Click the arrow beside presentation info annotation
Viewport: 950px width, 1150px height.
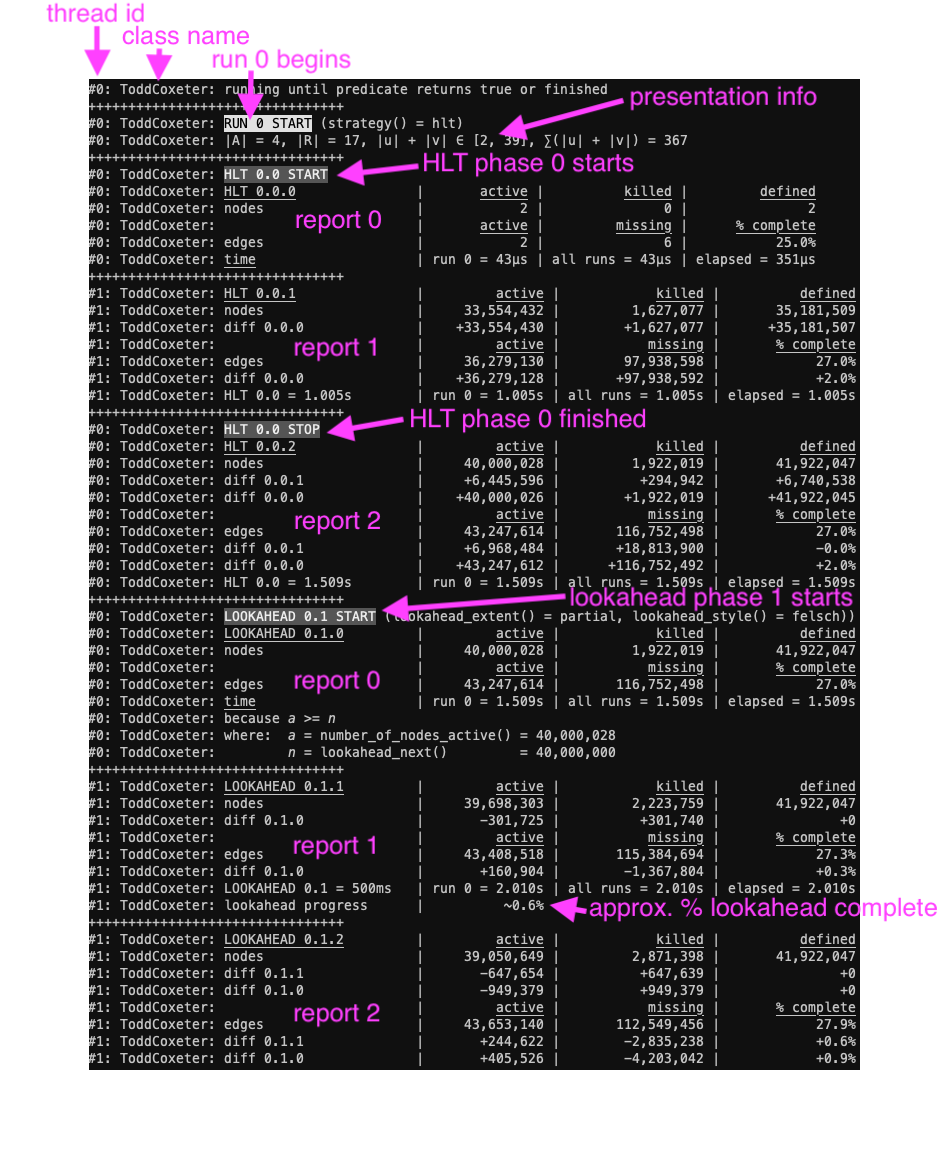(x=560, y=114)
